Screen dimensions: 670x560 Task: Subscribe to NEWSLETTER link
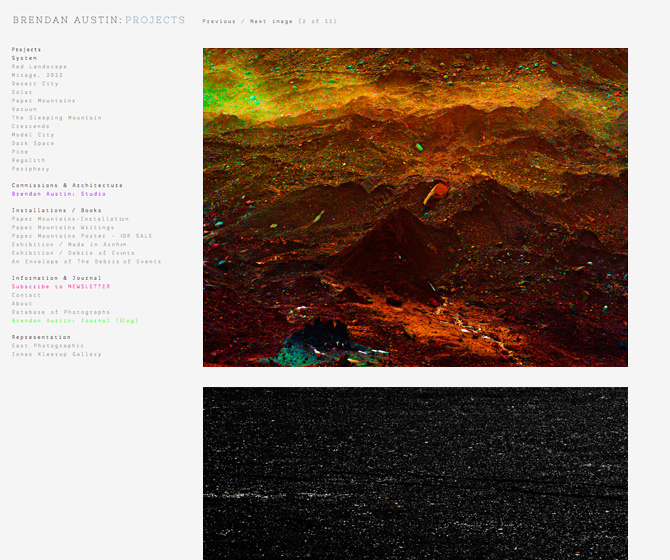click(61, 287)
